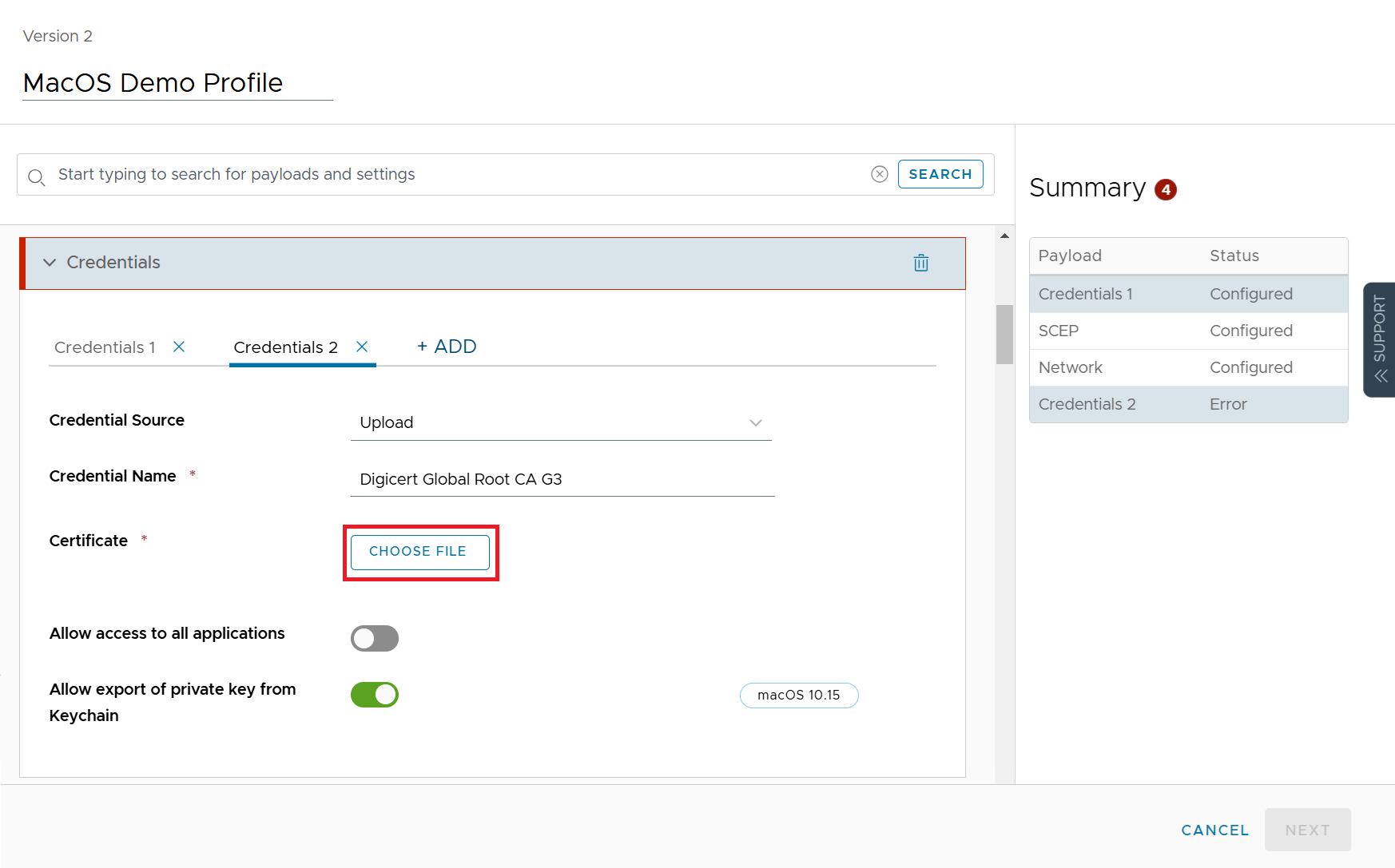Image resolution: width=1395 pixels, height=868 pixels.
Task: Select the Credentials 2 tab
Action: click(285, 347)
